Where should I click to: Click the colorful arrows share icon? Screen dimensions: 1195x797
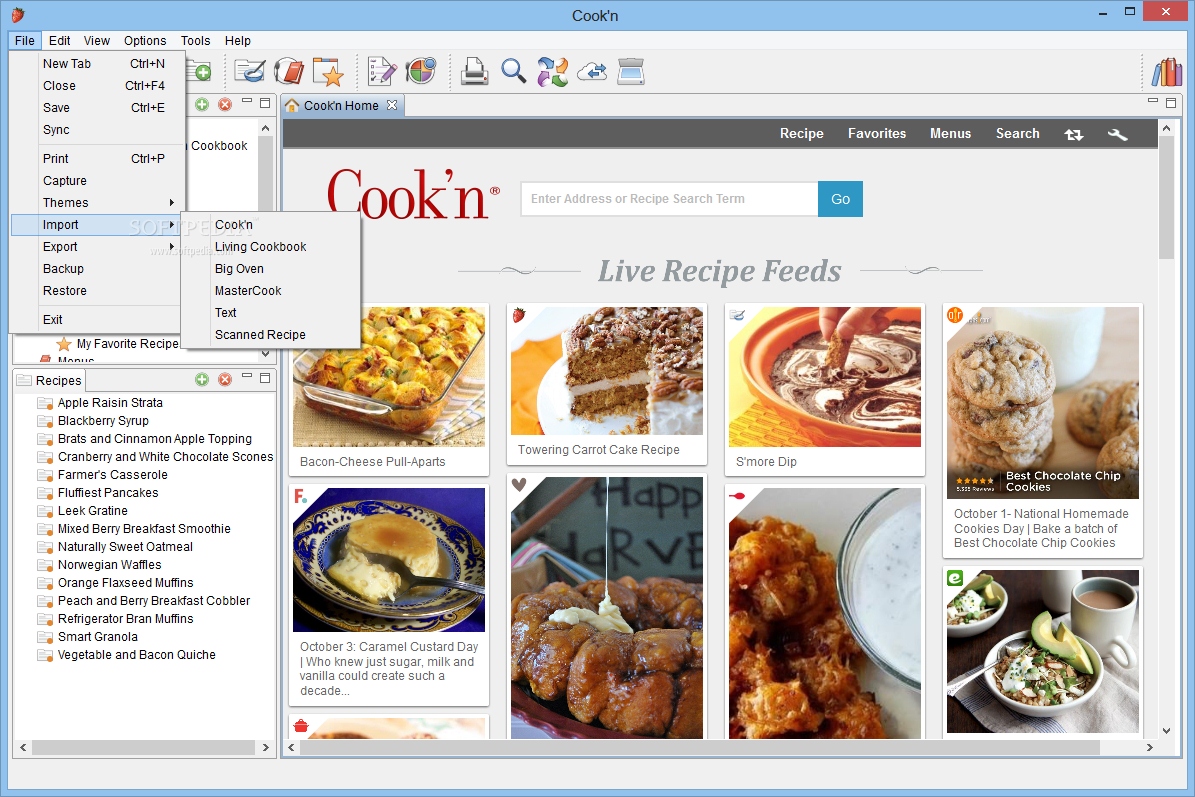pos(553,72)
